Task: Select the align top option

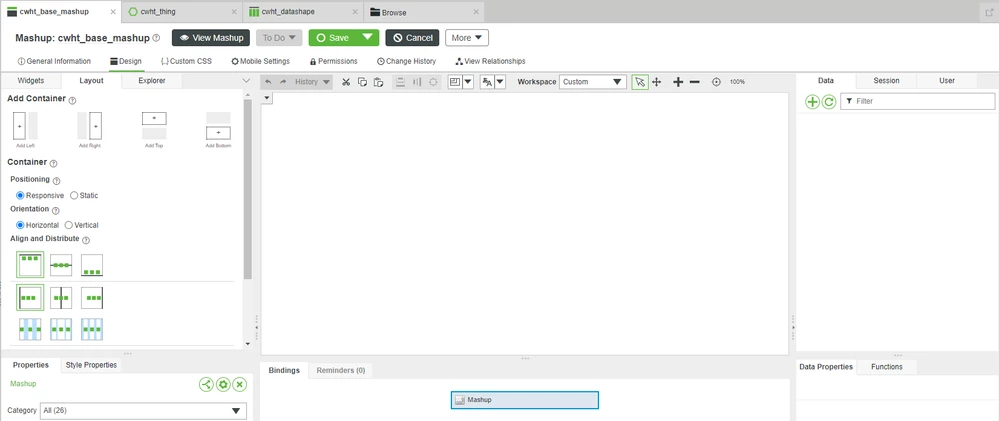Action: (30, 265)
